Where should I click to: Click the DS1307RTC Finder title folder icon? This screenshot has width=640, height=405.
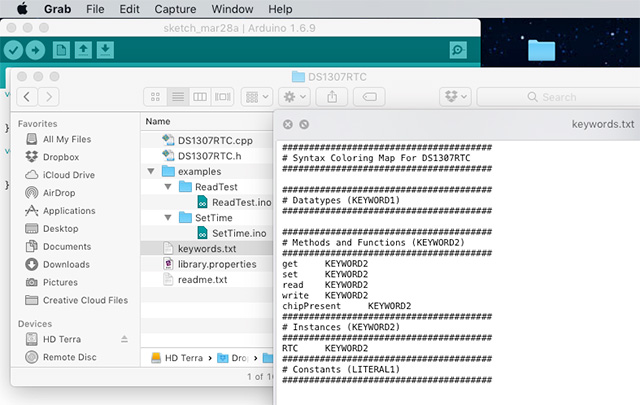[298, 77]
